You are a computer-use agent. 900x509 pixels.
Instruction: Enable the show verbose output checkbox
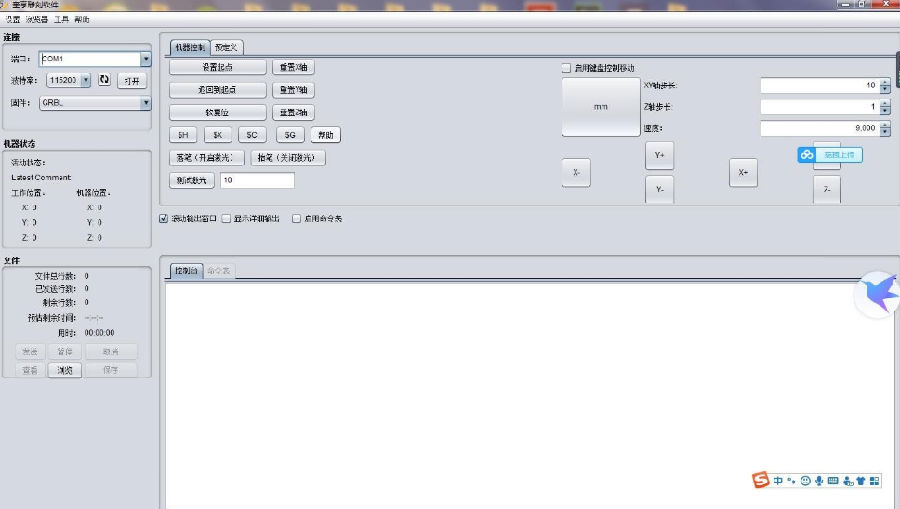[226, 218]
